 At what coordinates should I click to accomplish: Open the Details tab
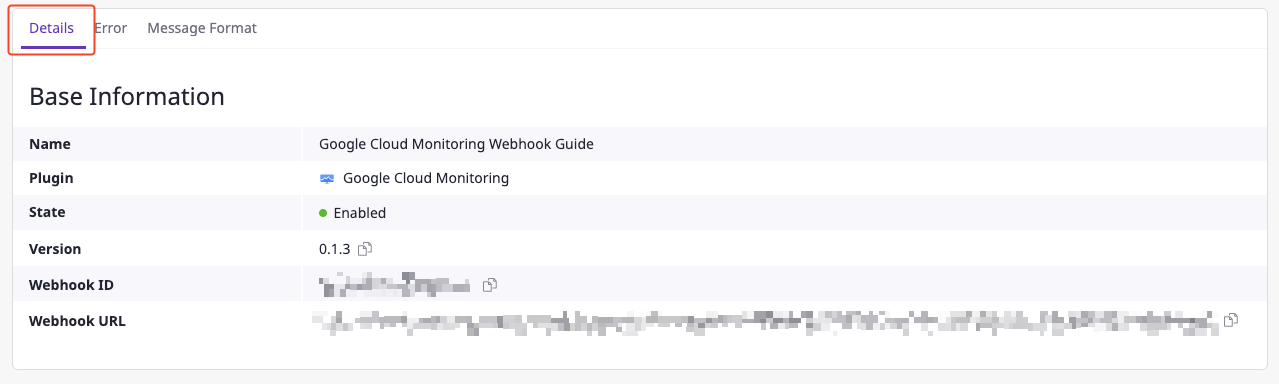point(51,28)
